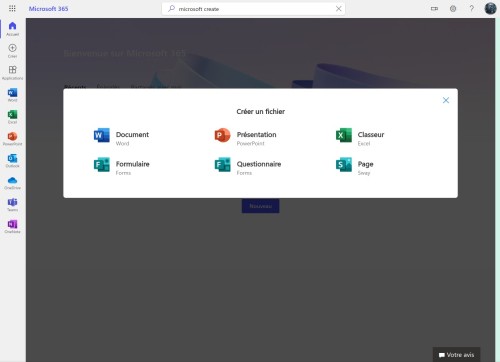Screen dimensions: 500x362
Task: Open Applications in the left sidebar
Action: (x=12, y=73)
